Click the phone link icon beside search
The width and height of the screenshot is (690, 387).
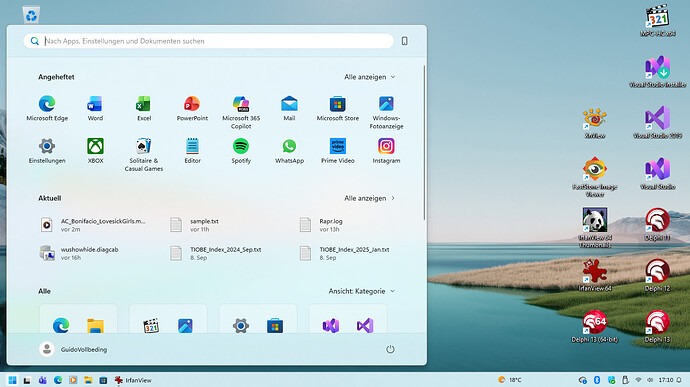404,41
